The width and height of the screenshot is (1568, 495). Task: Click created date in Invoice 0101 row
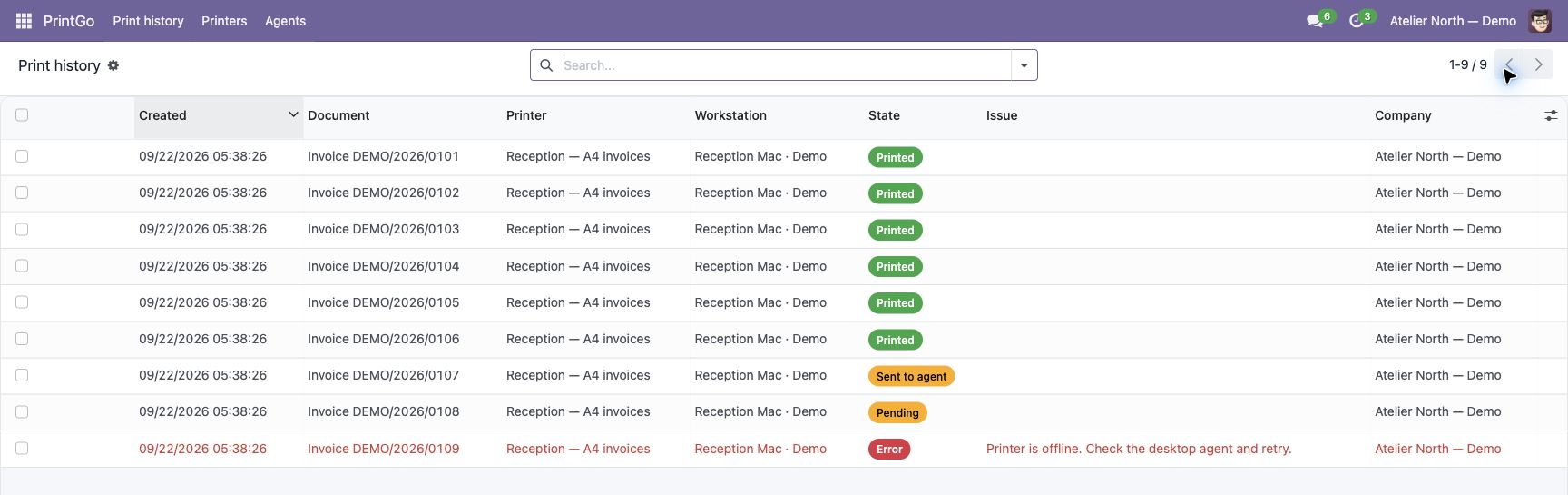[x=202, y=156]
